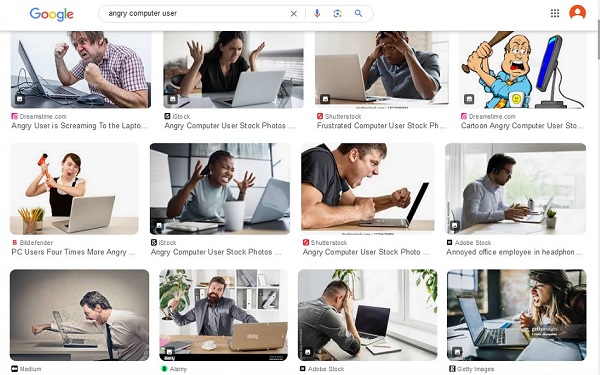Select the woman with hammer and laptop thumbnail
The width and height of the screenshot is (600, 375).
[x=74, y=189]
